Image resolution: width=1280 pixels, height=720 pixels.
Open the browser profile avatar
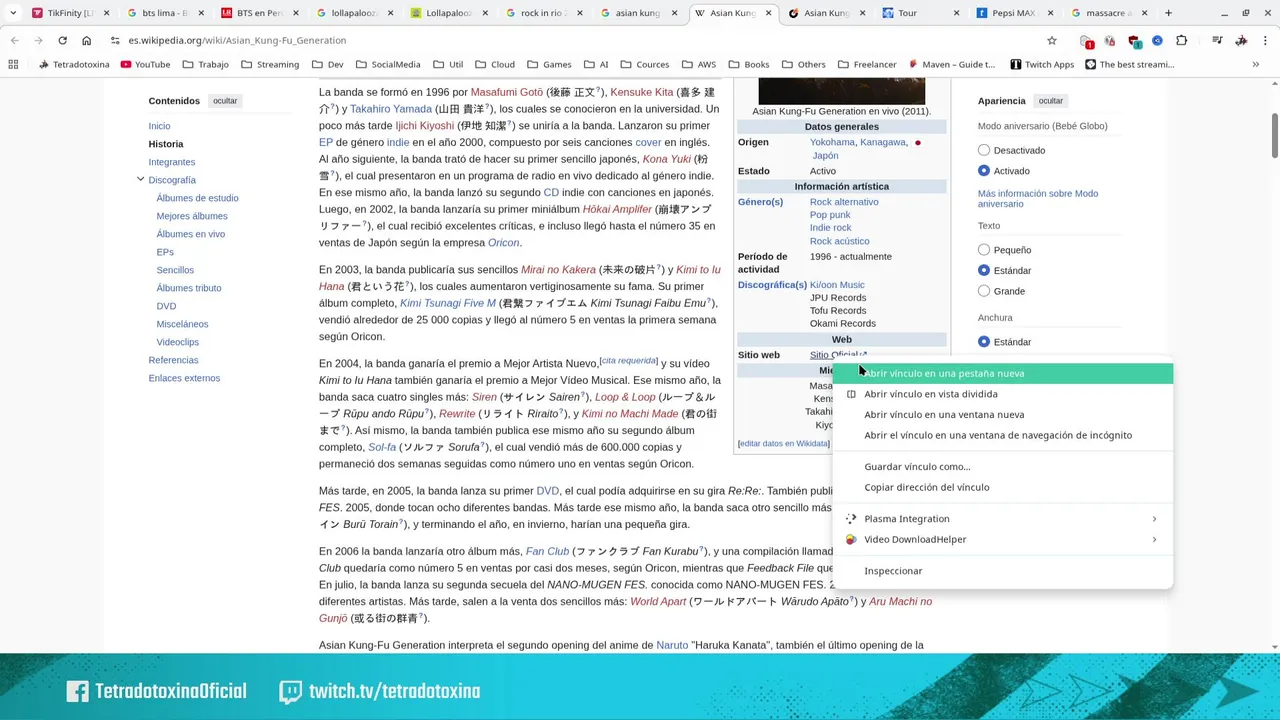pyautogui.click(x=1241, y=40)
